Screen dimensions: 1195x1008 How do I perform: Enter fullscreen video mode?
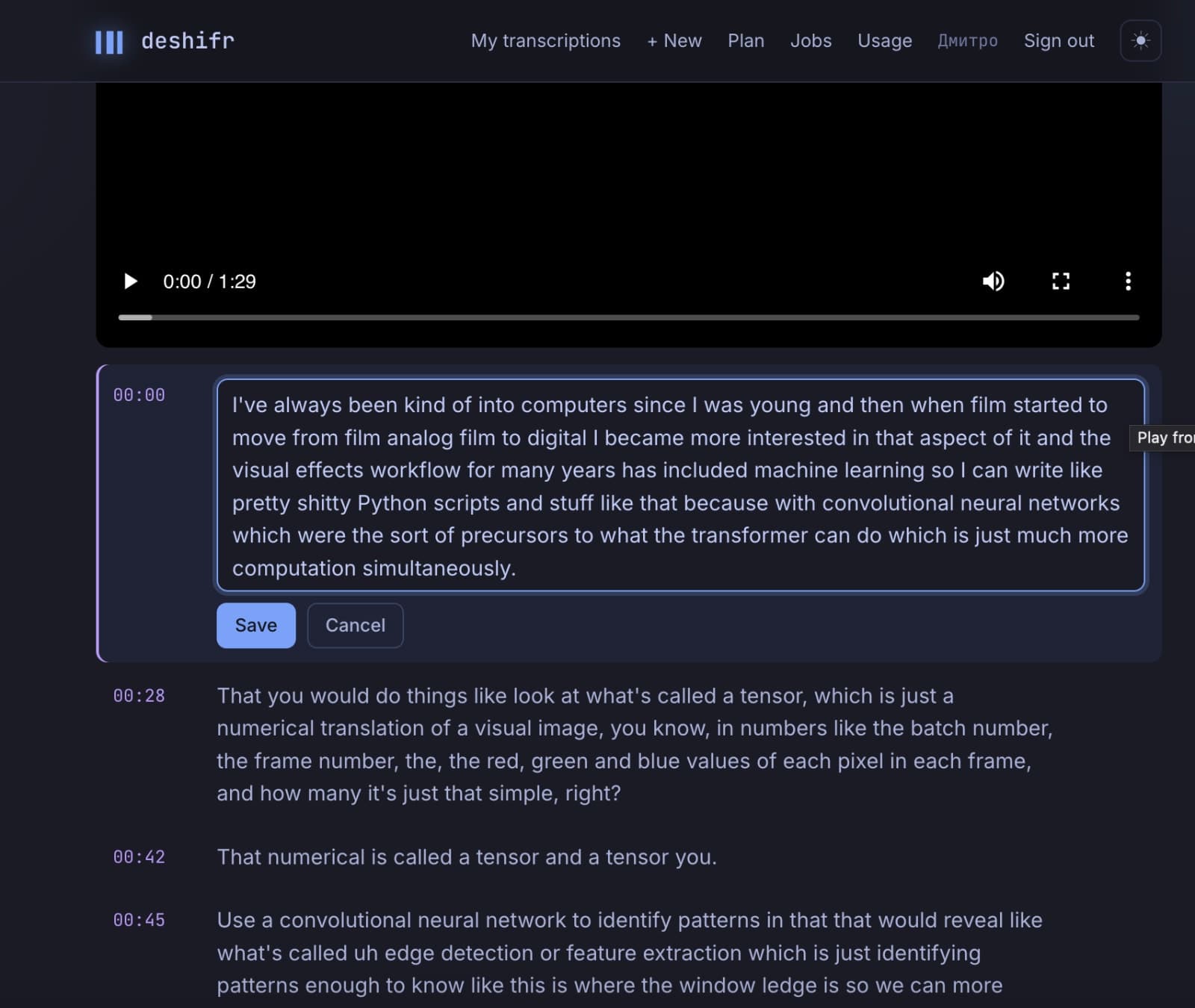[x=1061, y=281]
